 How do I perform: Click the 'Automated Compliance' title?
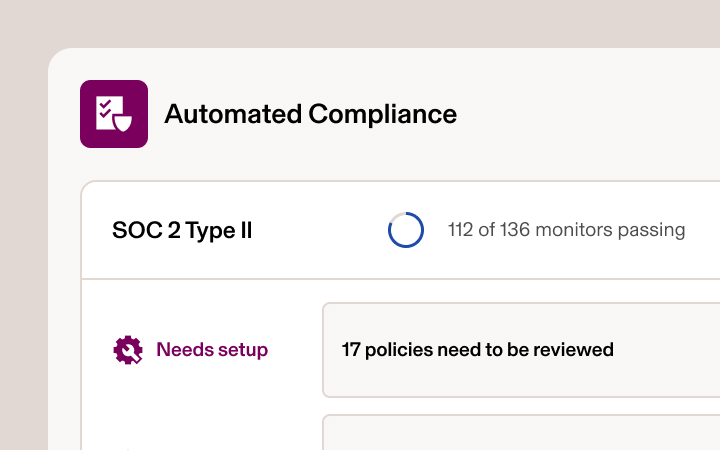coord(311,114)
